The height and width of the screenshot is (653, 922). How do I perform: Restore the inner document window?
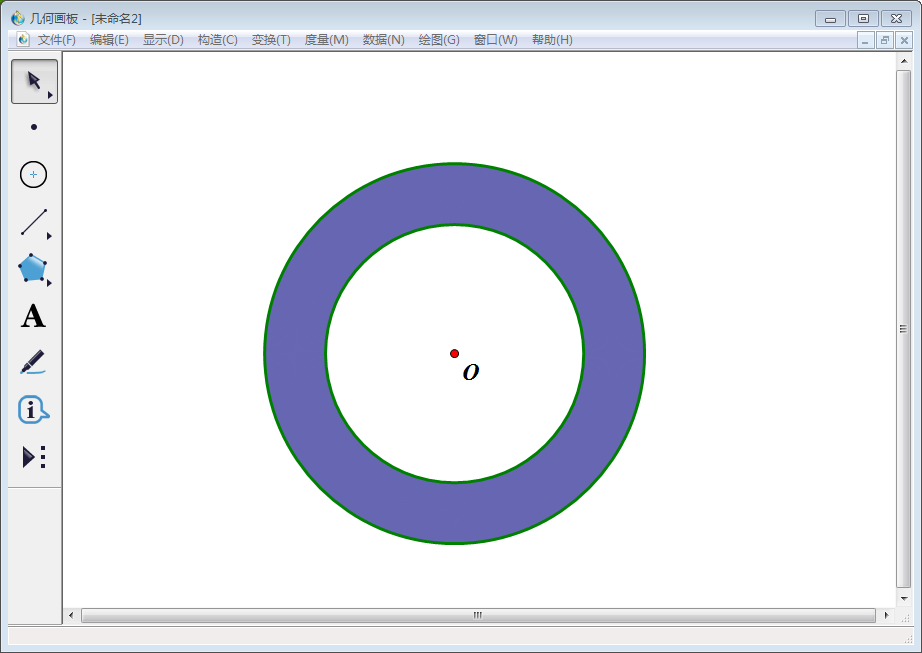[885, 40]
